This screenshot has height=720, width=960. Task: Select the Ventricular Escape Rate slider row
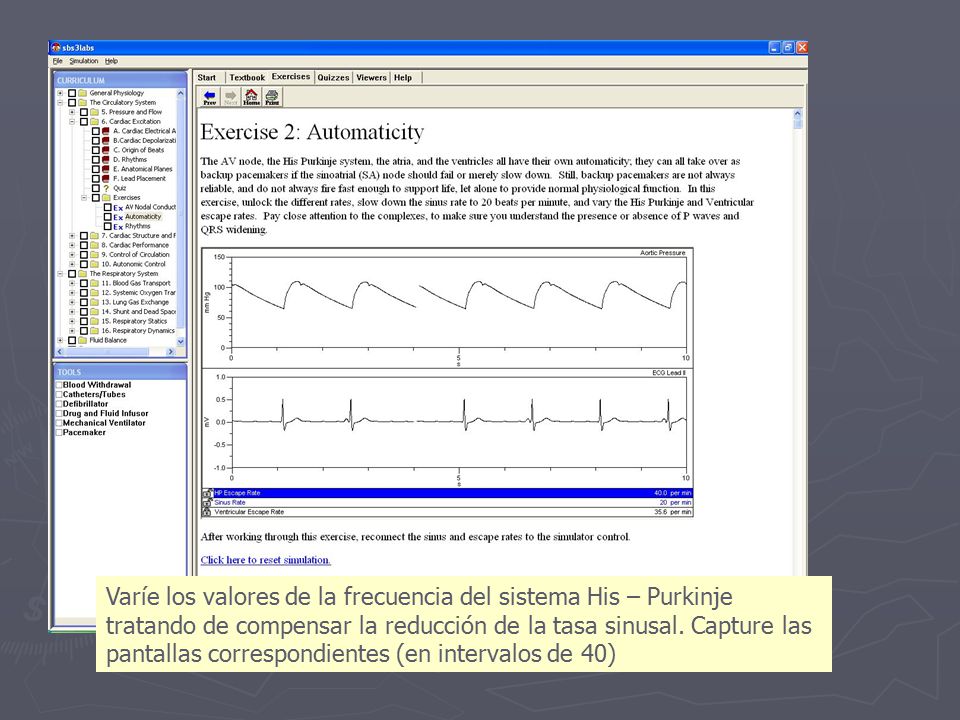pyautogui.click(x=448, y=512)
